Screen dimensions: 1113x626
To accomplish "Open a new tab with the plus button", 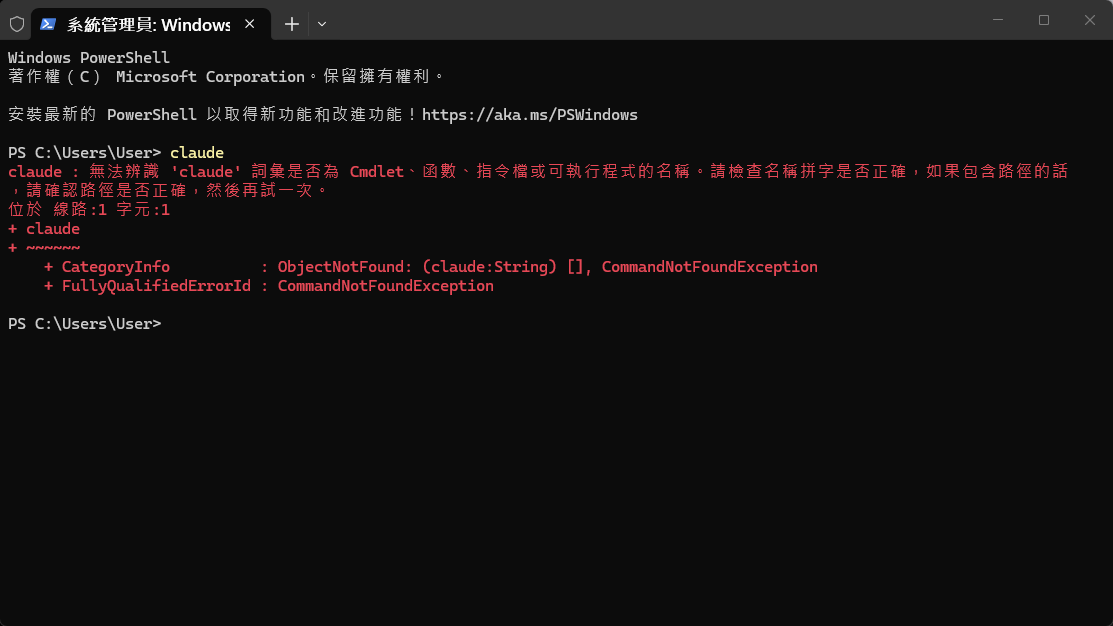I will (x=292, y=24).
